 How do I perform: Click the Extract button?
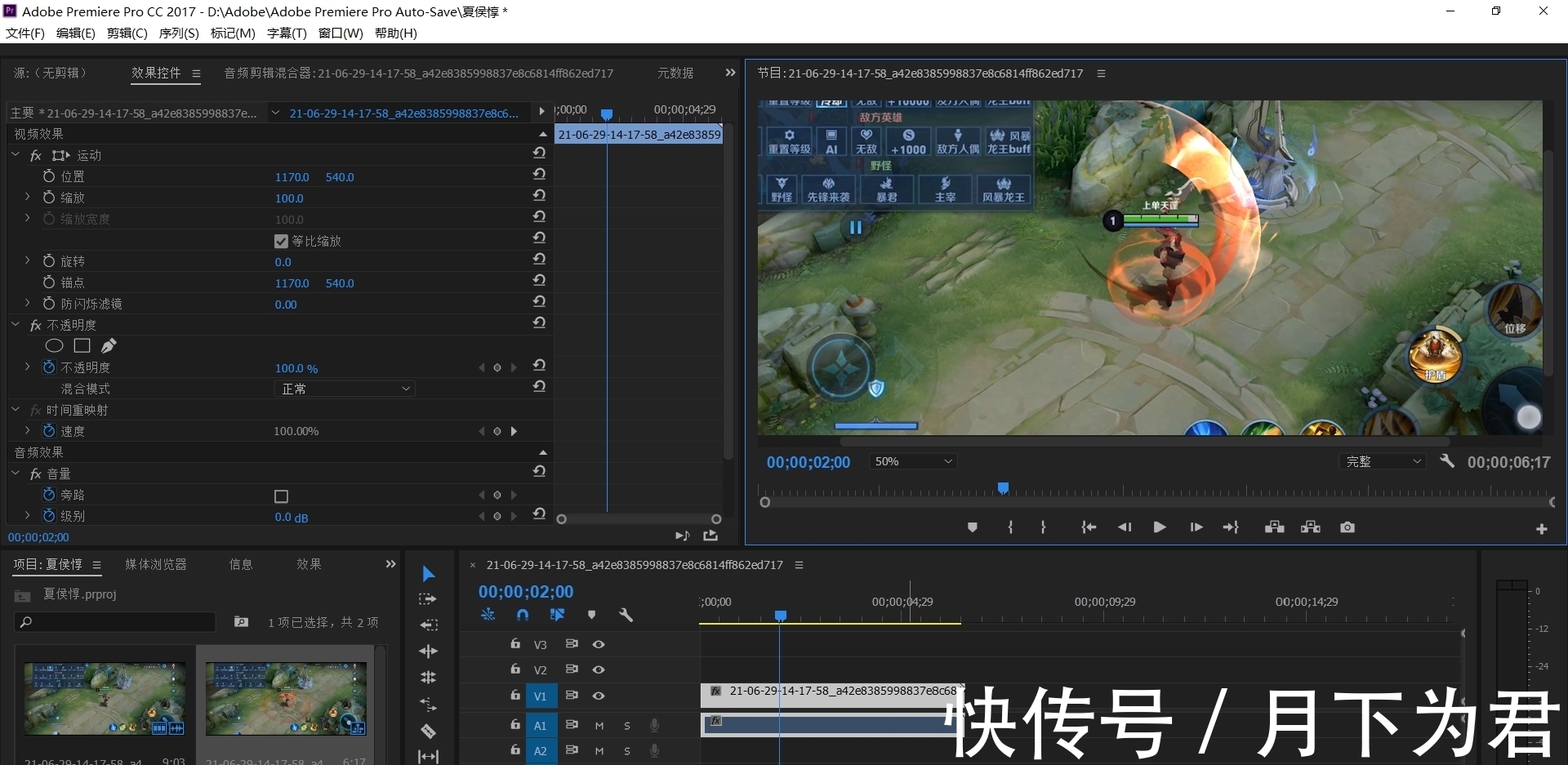1311,527
